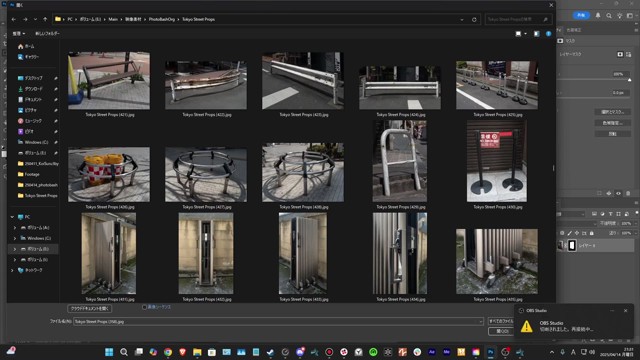Go back in the Open dialog
The width and height of the screenshot is (640, 360).
pos(14,19)
